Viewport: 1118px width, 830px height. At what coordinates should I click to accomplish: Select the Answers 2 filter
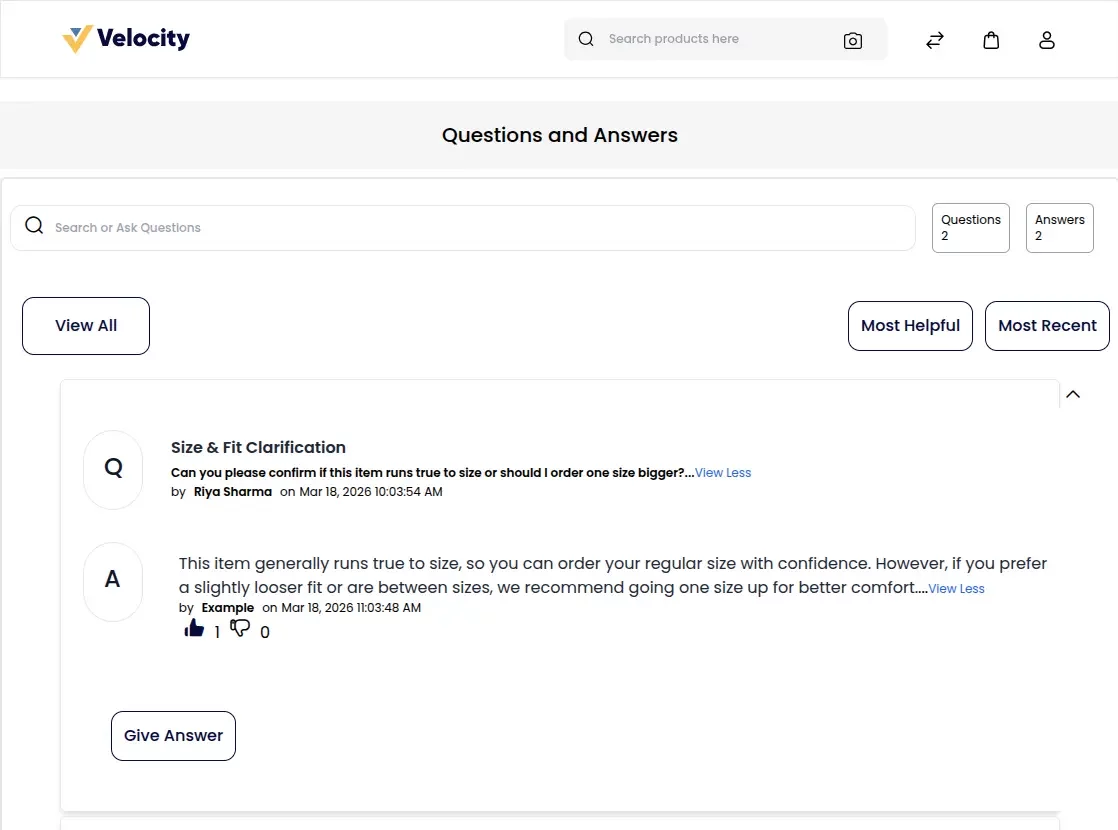coord(1060,228)
